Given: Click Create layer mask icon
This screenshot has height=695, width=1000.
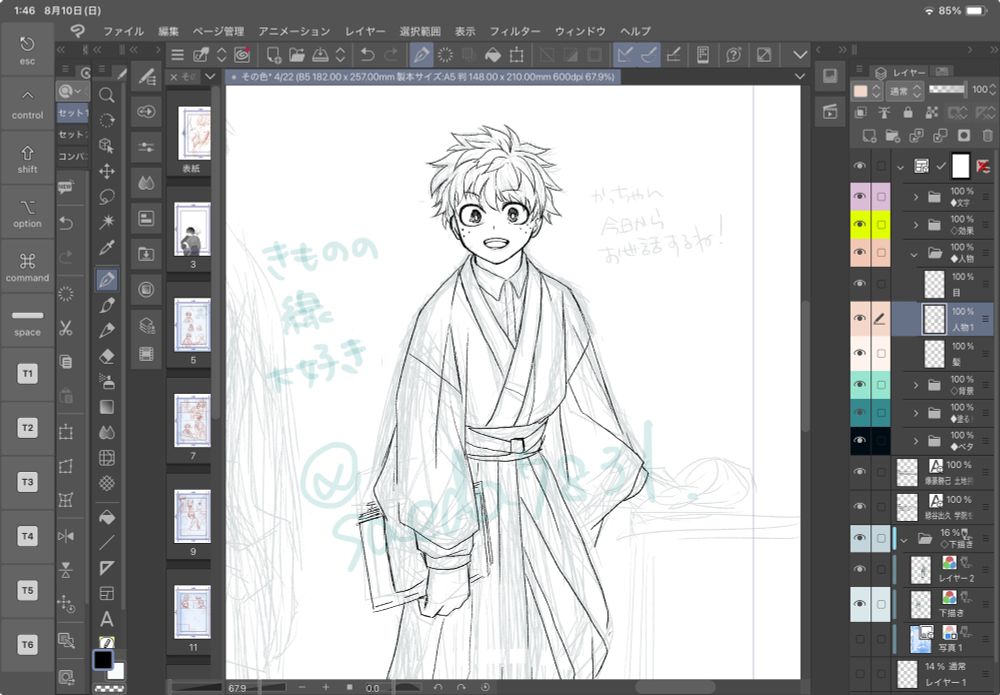Looking at the screenshot, I should 963,135.
